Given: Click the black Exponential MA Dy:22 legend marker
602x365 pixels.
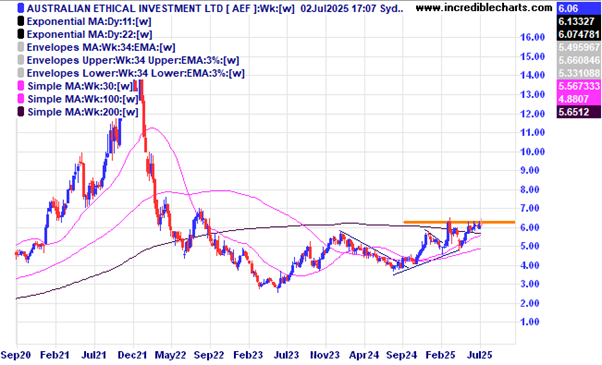Looking at the screenshot, I should click(21, 34).
